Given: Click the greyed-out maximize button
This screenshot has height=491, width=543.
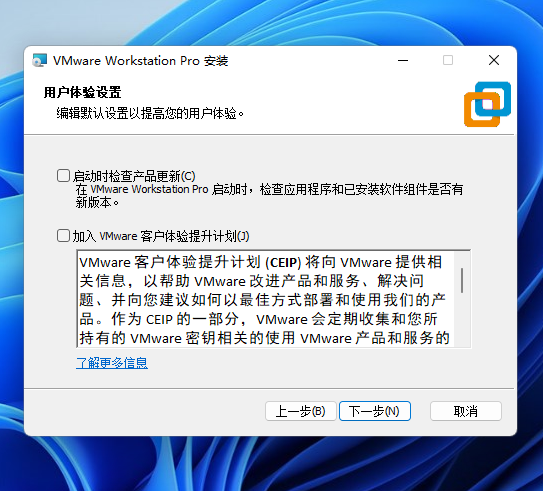Looking at the screenshot, I should click(x=448, y=60).
